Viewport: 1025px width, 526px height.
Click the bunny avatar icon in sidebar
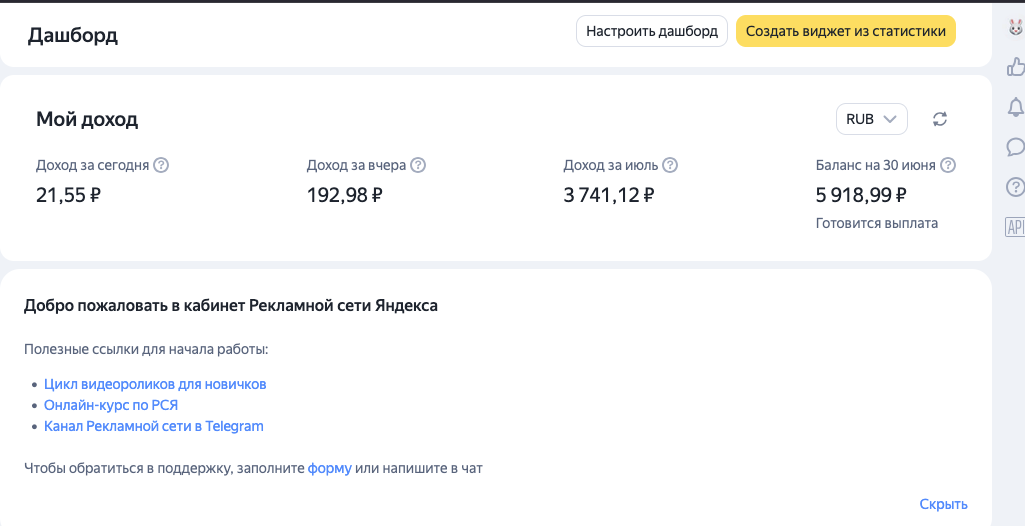[1015, 28]
